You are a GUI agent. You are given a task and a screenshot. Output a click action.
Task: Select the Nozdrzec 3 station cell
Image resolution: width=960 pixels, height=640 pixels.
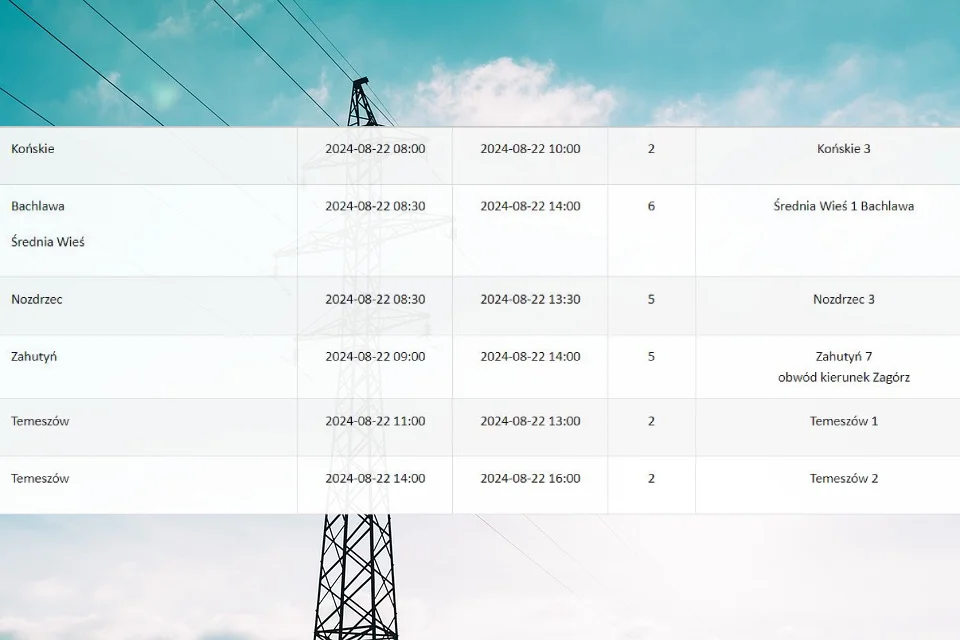pyautogui.click(x=828, y=306)
